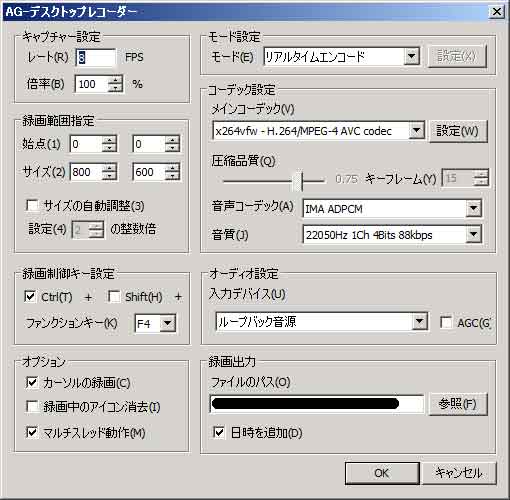
Task: Click the レート FPS input field
Action: [96, 57]
